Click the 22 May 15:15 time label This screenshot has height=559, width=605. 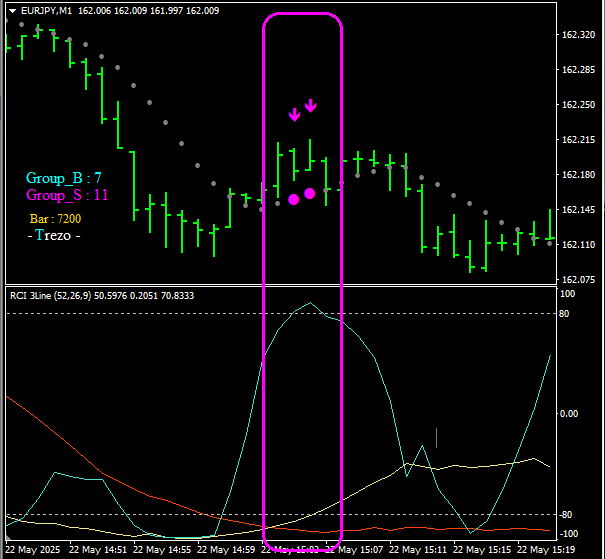click(x=483, y=549)
